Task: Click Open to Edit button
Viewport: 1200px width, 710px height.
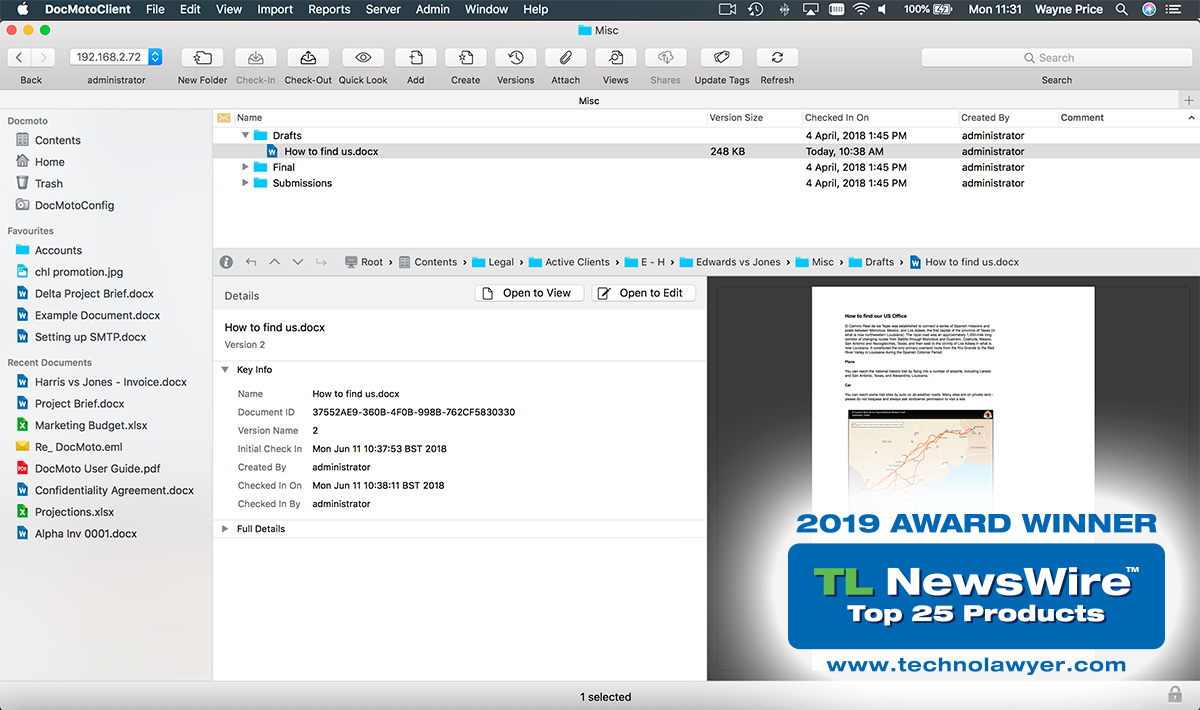Action: tap(644, 293)
